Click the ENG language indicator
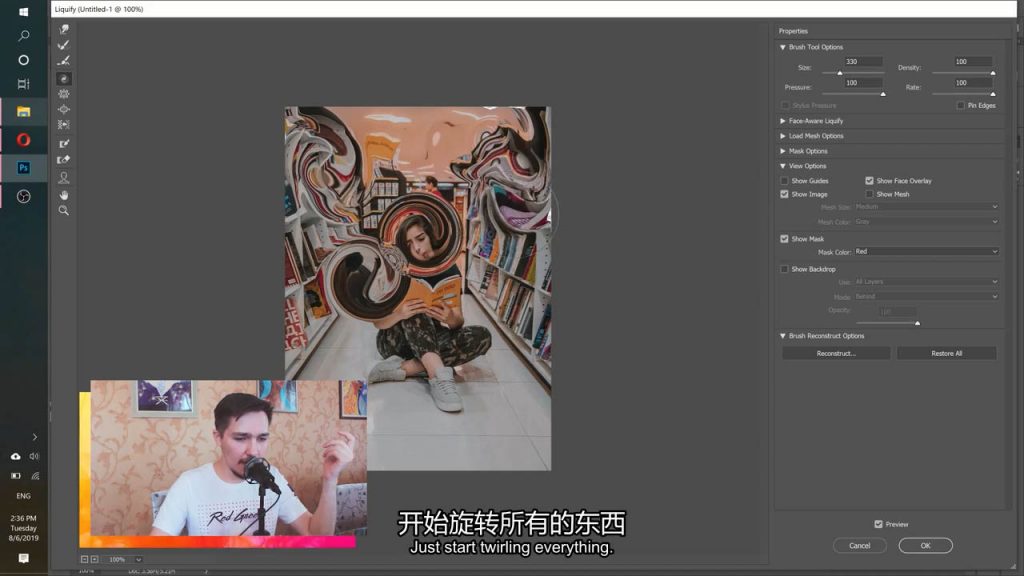 [24, 496]
